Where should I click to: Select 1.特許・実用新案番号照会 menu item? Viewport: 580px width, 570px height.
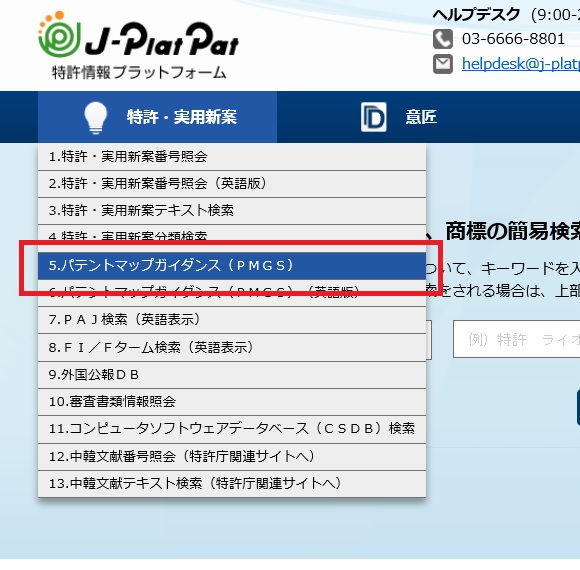pos(232,157)
